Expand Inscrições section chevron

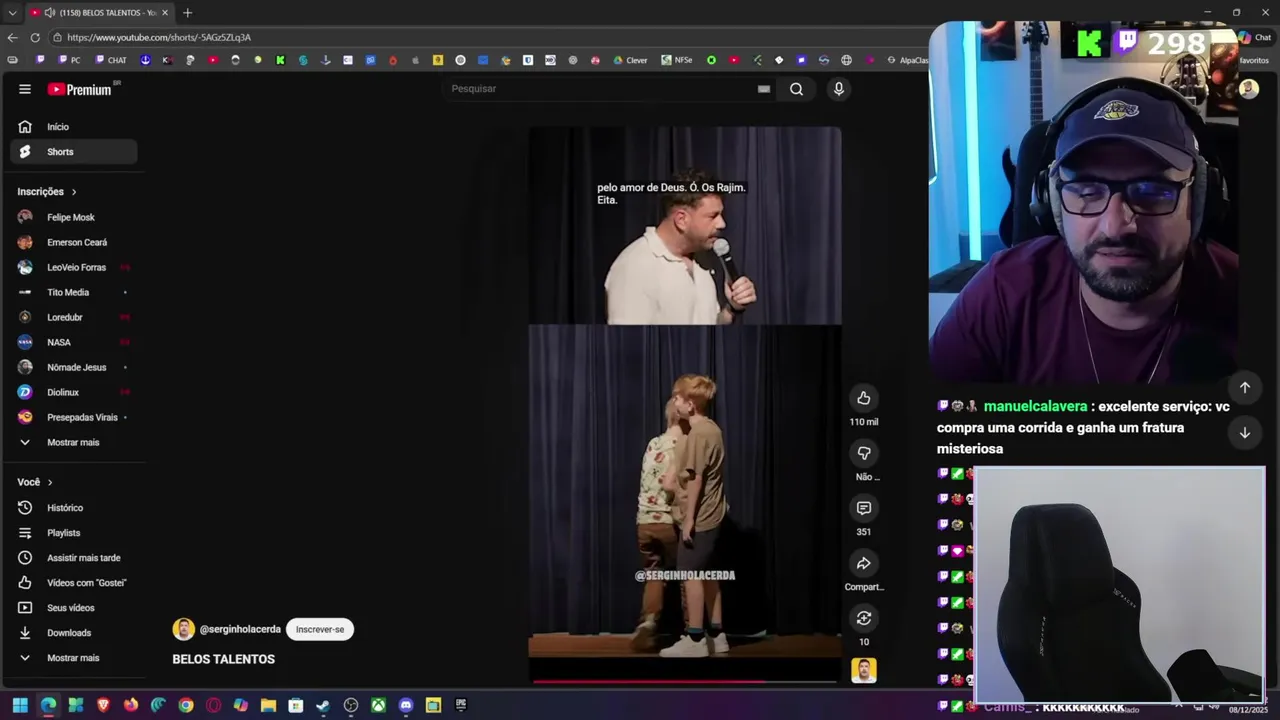click(73, 192)
